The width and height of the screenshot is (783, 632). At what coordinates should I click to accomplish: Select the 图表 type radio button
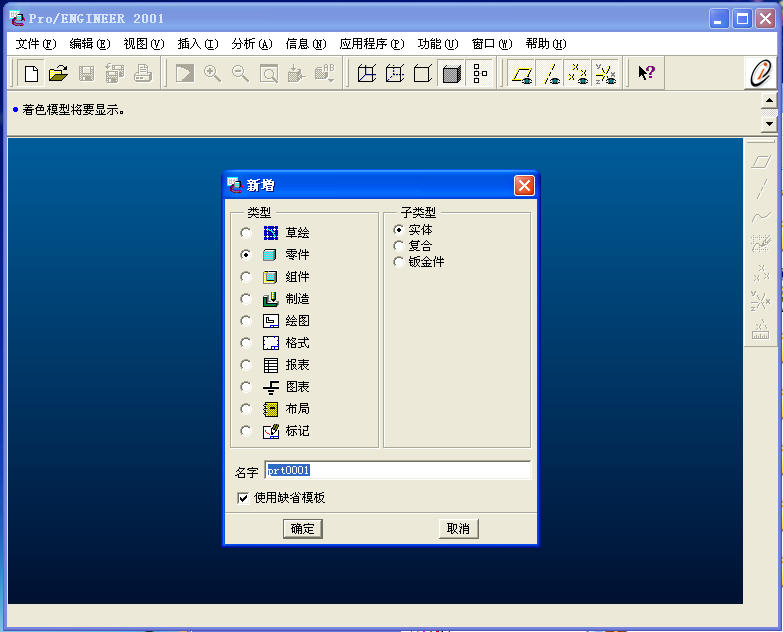pos(246,387)
